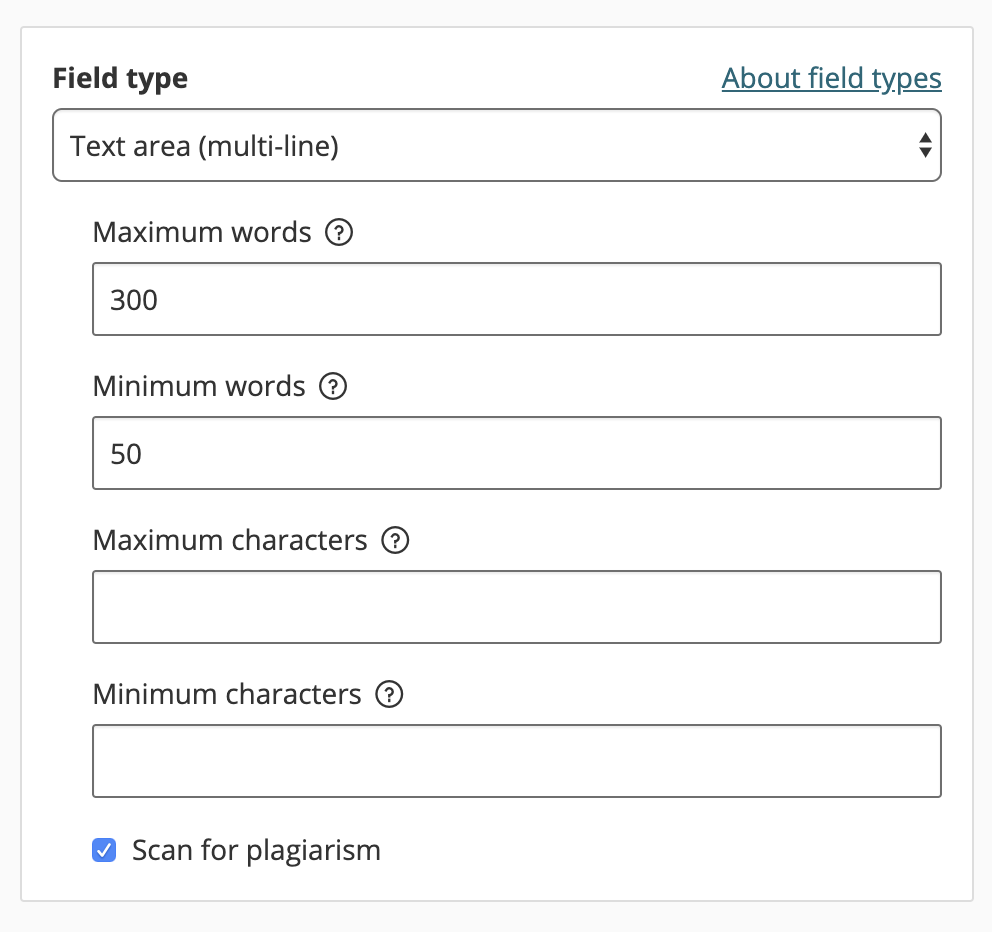Show help icon info for Maximum characters
Image resolution: width=992 pixels, height=932 pixels.
pyautogui.click(x=396, y=541)
